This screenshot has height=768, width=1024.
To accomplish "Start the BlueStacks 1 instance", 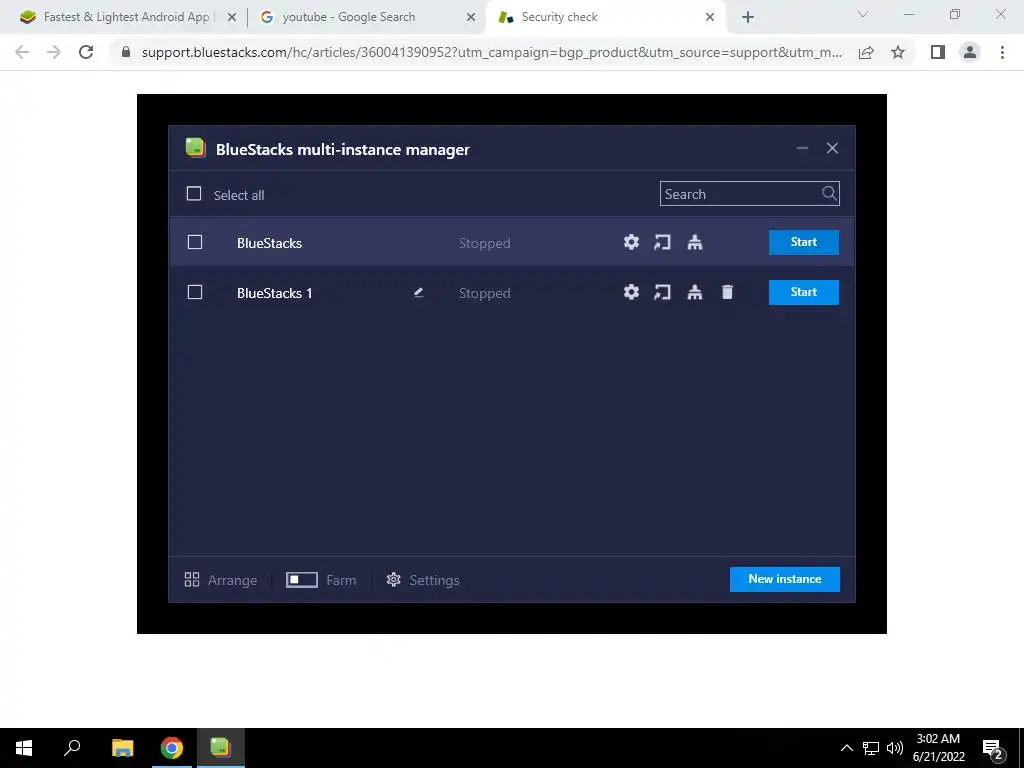I will point(803,292).
